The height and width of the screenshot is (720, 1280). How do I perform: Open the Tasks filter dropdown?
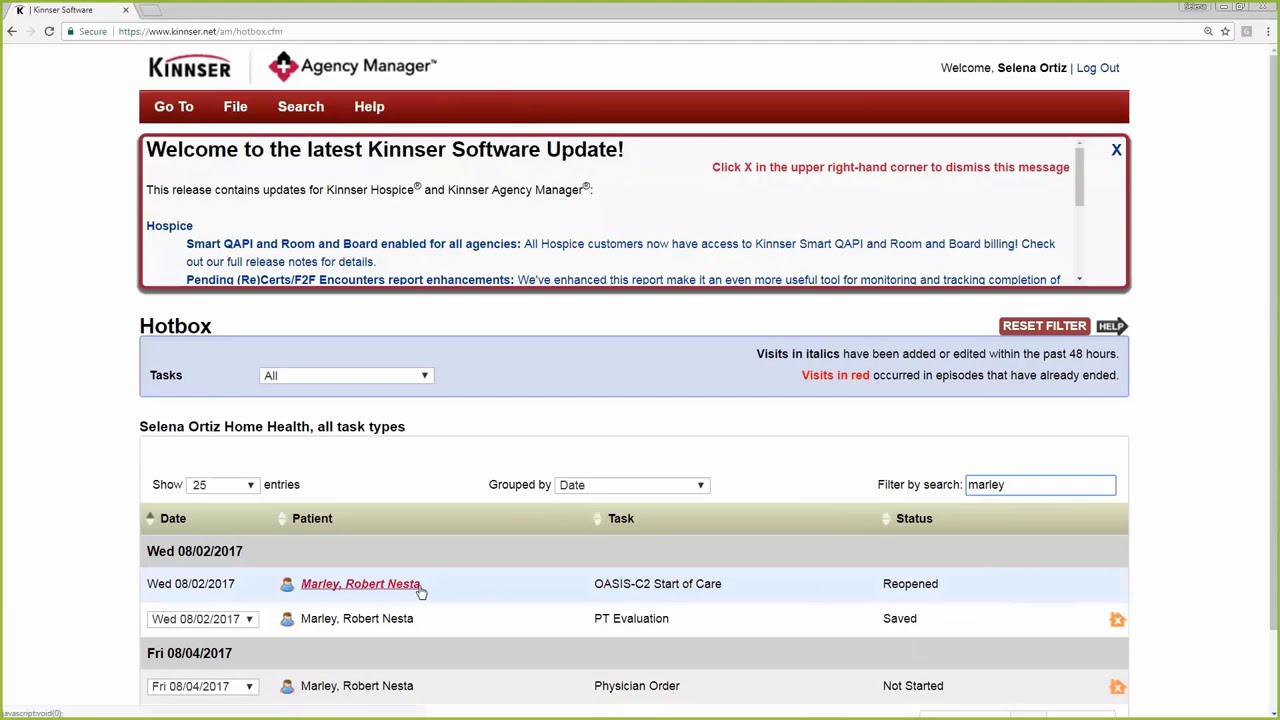[x=346, y=376]
